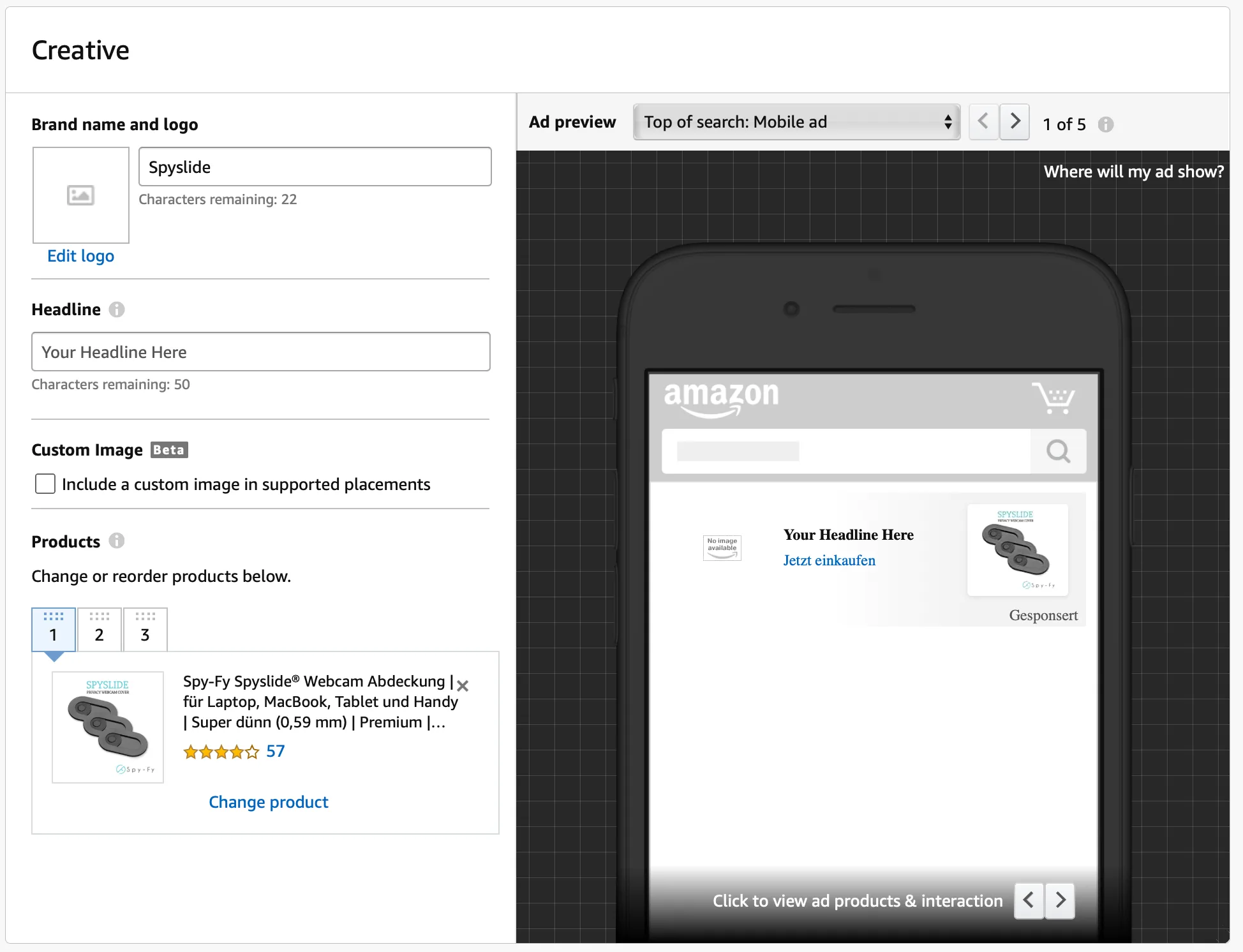This screenshot has width=1243, height=952.
Task: Open Where will my ad show link
Action: pyautogui.click(x=1133, y=172)
